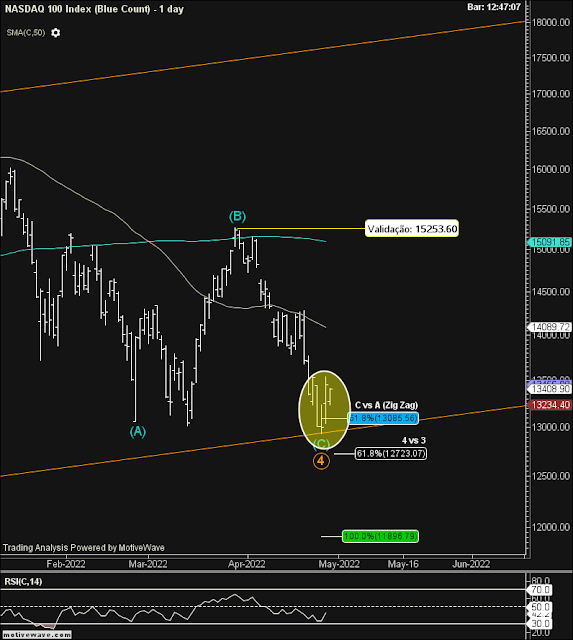This screenshot has height=640, width=573.
Task: Click the May-2022 date axis label
Action: tap(339, 564)
